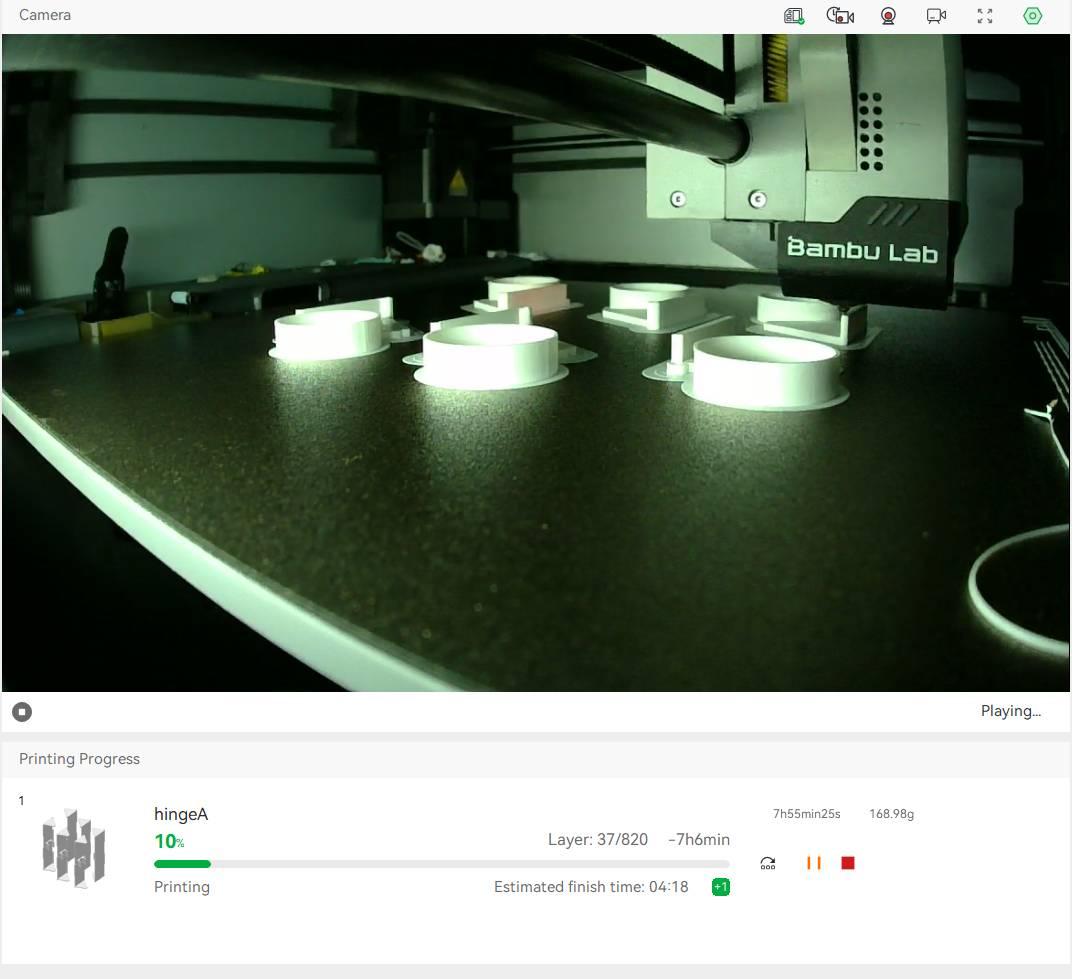This screenshot has height=979, width=1072.
Task: Click the Printing Progress panel header
Action: [x=79, y=759]
